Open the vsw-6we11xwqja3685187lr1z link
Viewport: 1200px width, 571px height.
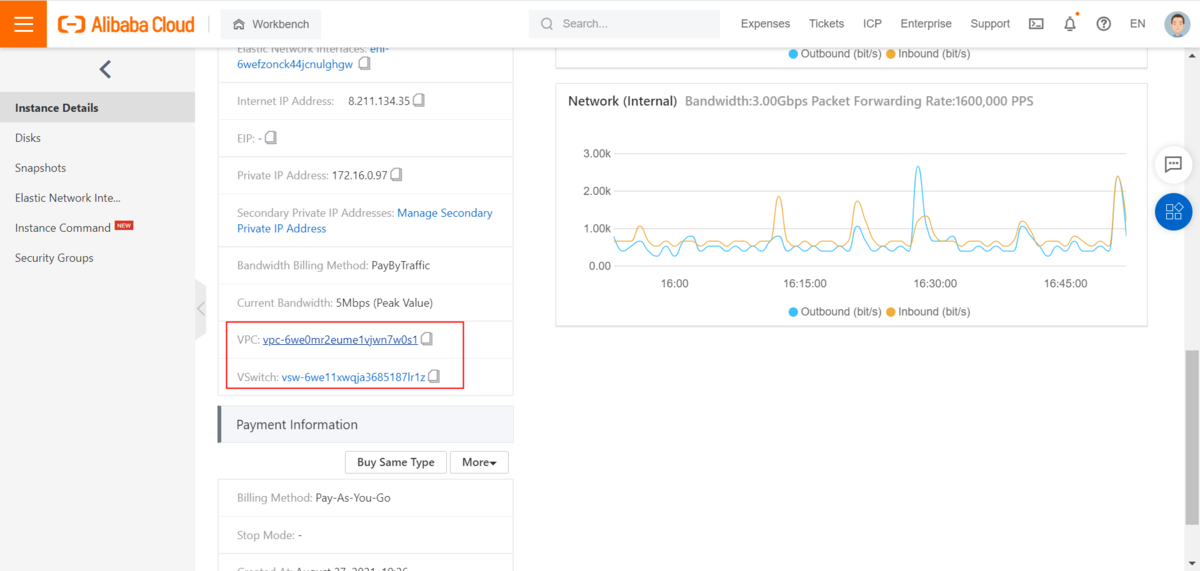[x=354, y=378]
